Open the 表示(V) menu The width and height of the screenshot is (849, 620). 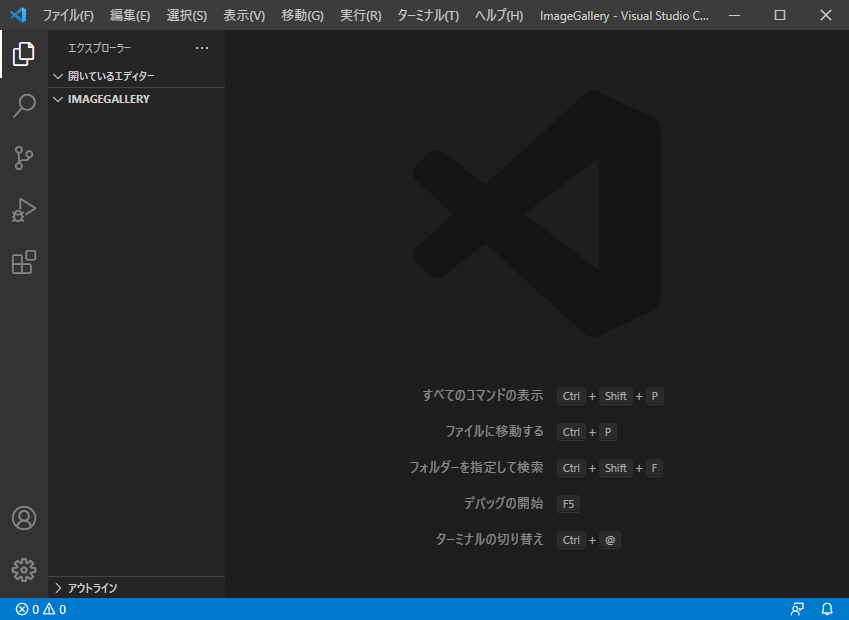244,15
